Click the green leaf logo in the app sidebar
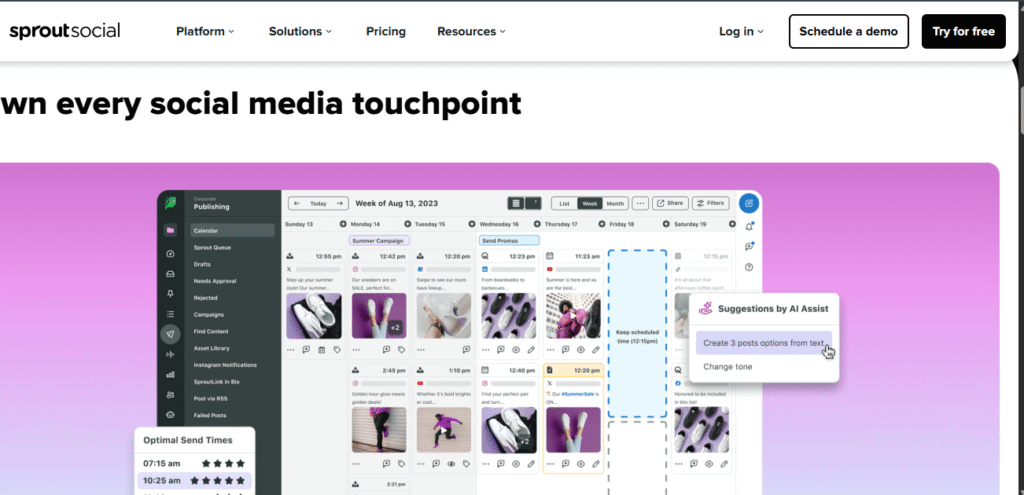This screenshot has height=495, width=1024. click(x=170, y=203)
